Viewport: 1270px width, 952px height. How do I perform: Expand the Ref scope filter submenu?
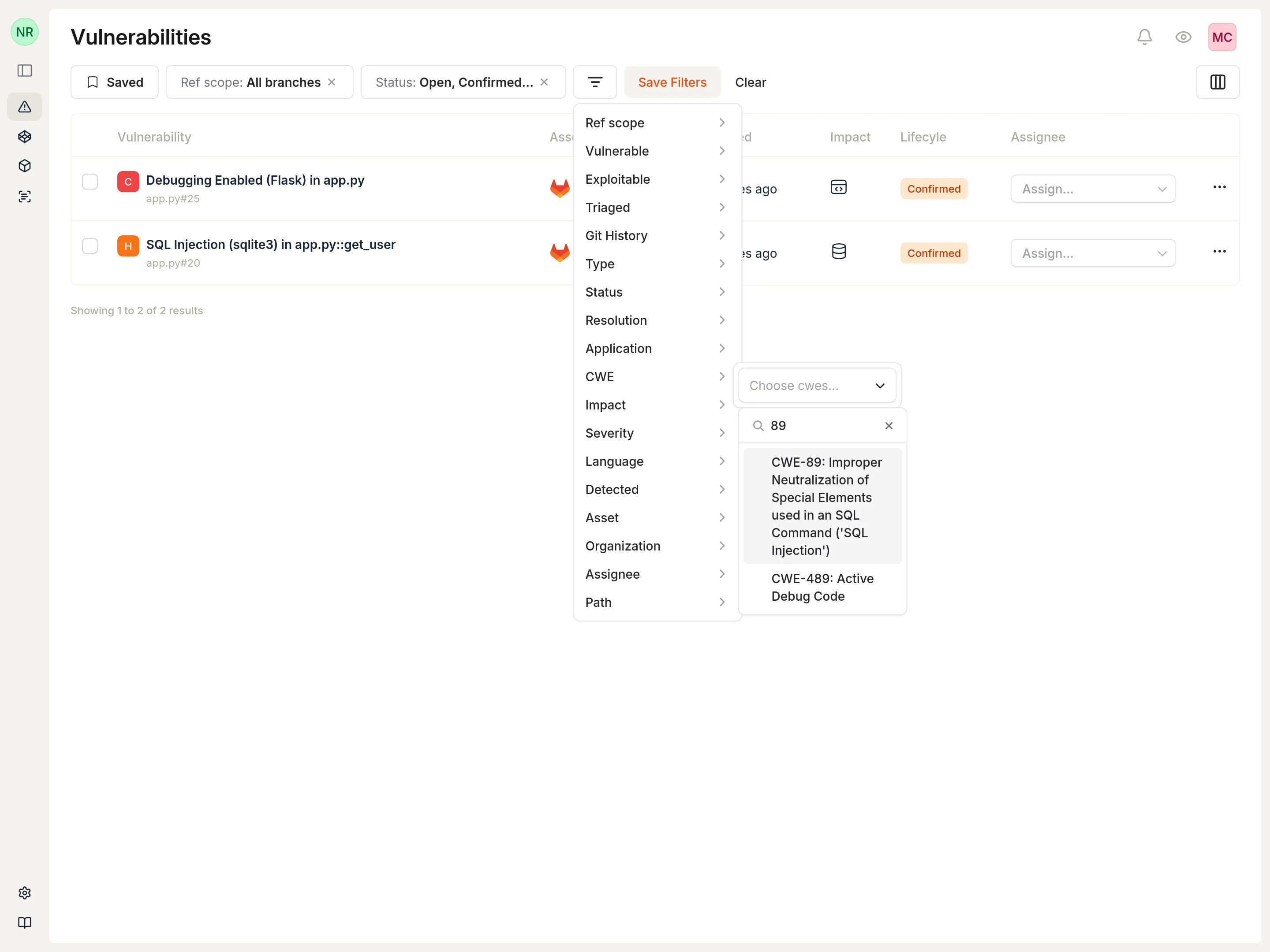pyautogui.click(x=657, y=123)
